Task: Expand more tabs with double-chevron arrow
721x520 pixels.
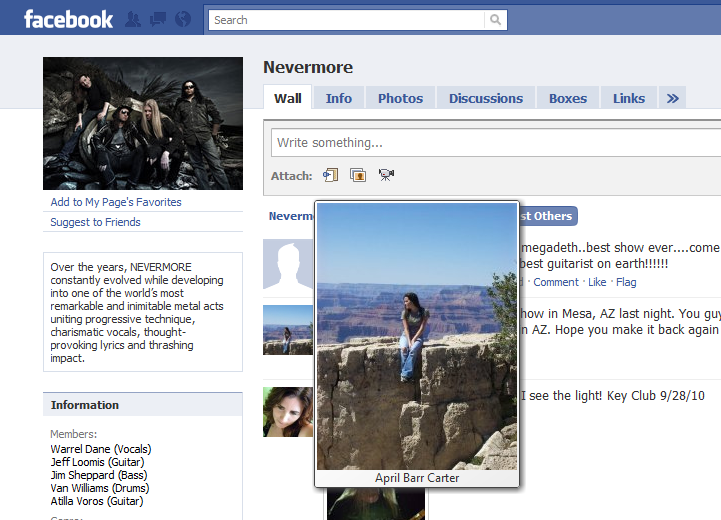Action: 673,98
